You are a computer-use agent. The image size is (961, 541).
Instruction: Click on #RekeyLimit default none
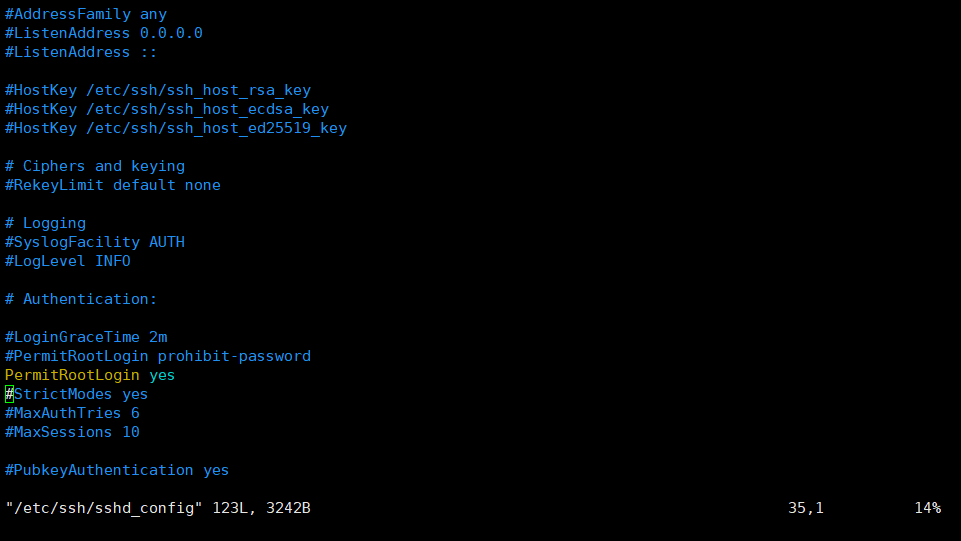[113, 185]
